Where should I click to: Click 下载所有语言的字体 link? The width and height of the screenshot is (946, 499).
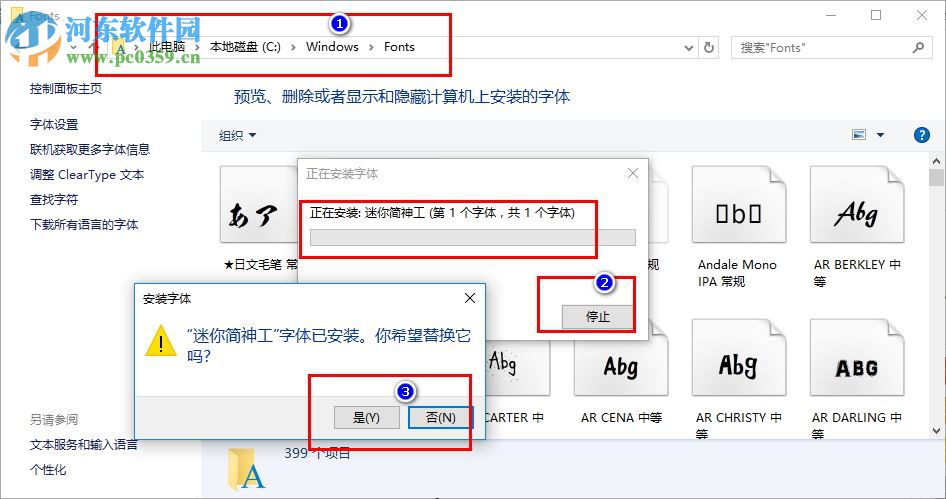84,224
